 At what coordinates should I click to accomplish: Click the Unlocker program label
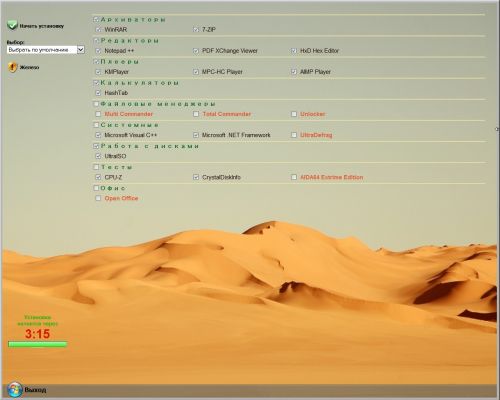coord(312,114)
